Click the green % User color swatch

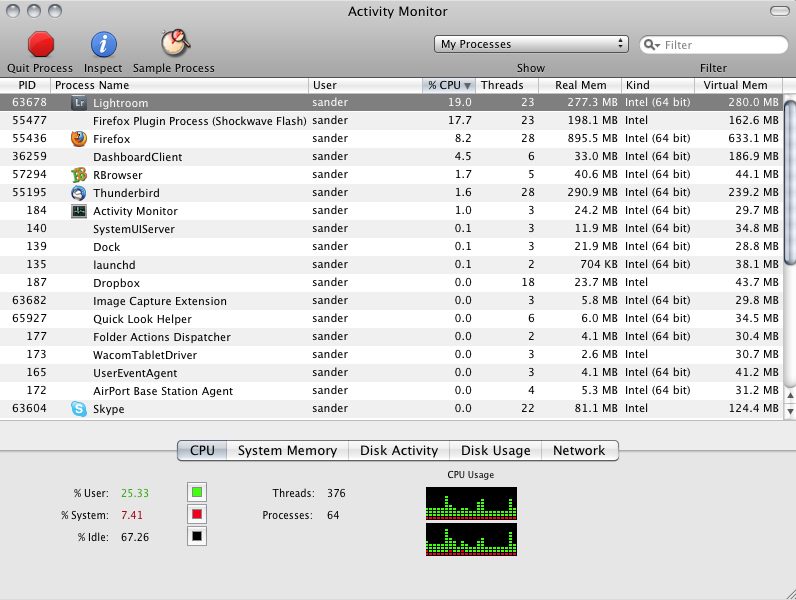point(197,492)
